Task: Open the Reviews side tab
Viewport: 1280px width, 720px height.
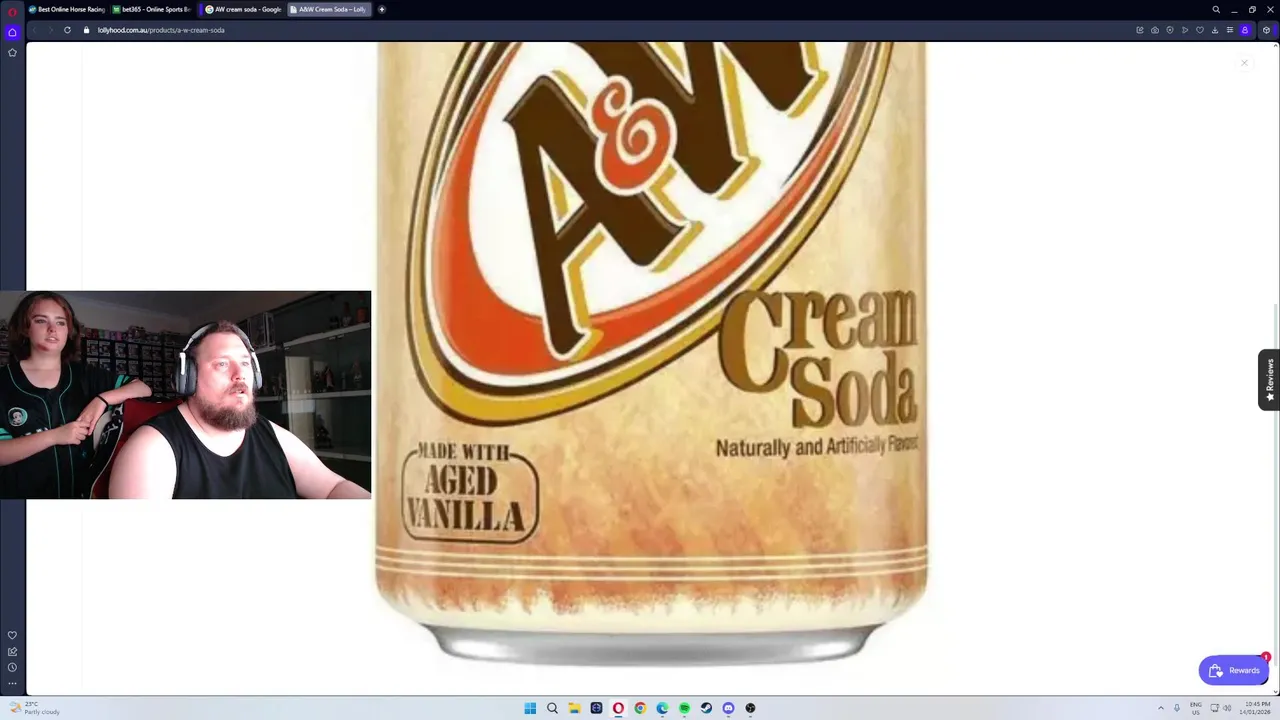Action: pos(1269,380)
